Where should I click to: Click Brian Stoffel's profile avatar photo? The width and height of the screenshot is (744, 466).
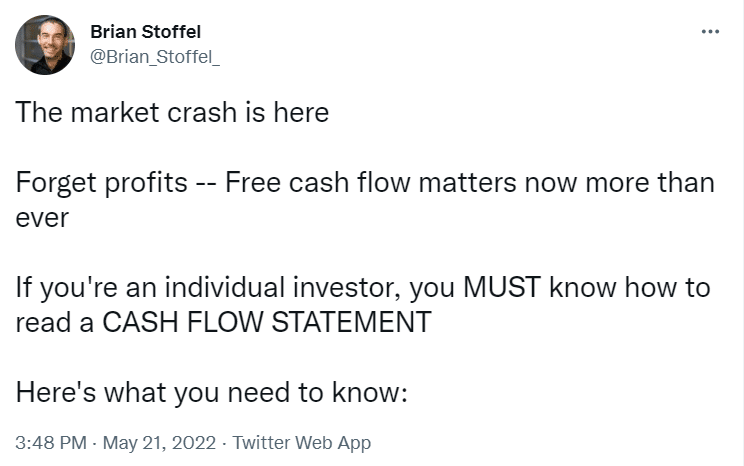[x=45, y=45]
